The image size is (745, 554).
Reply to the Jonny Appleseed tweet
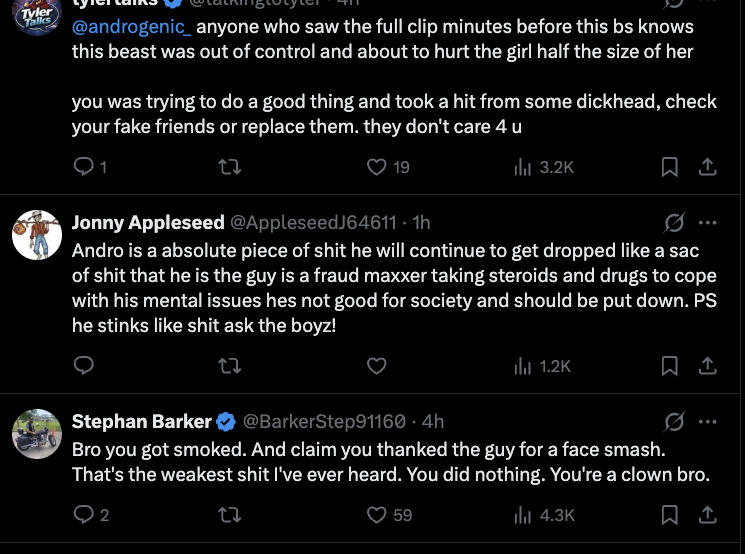point(85,366)
